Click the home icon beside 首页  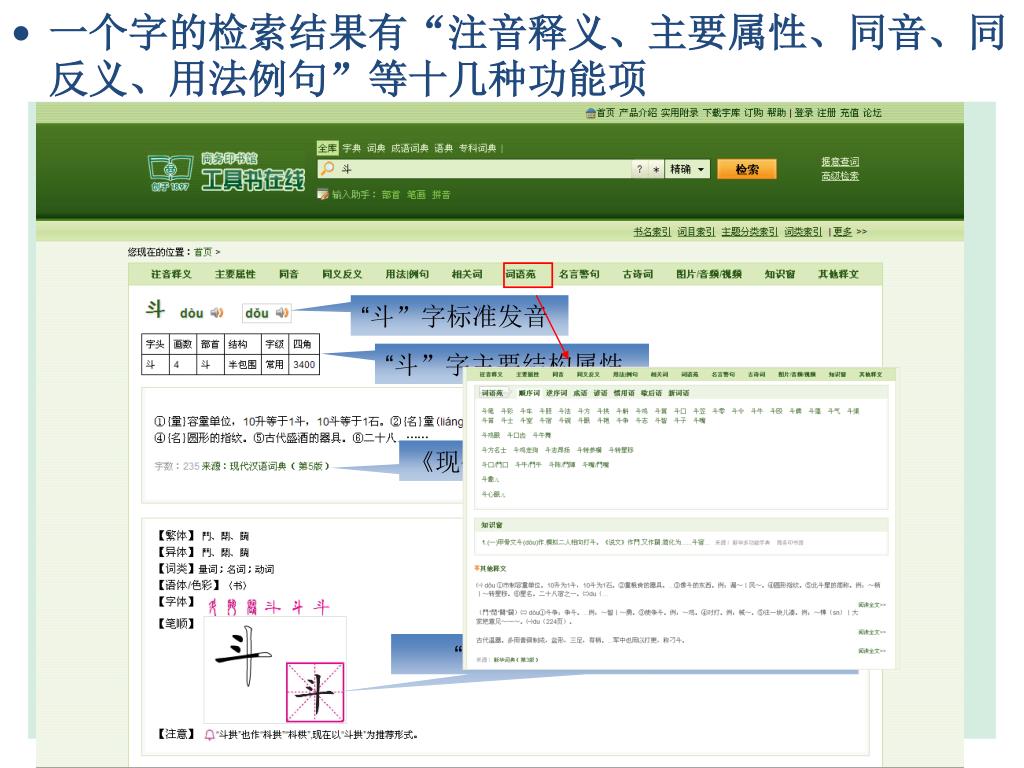(590, 113)
